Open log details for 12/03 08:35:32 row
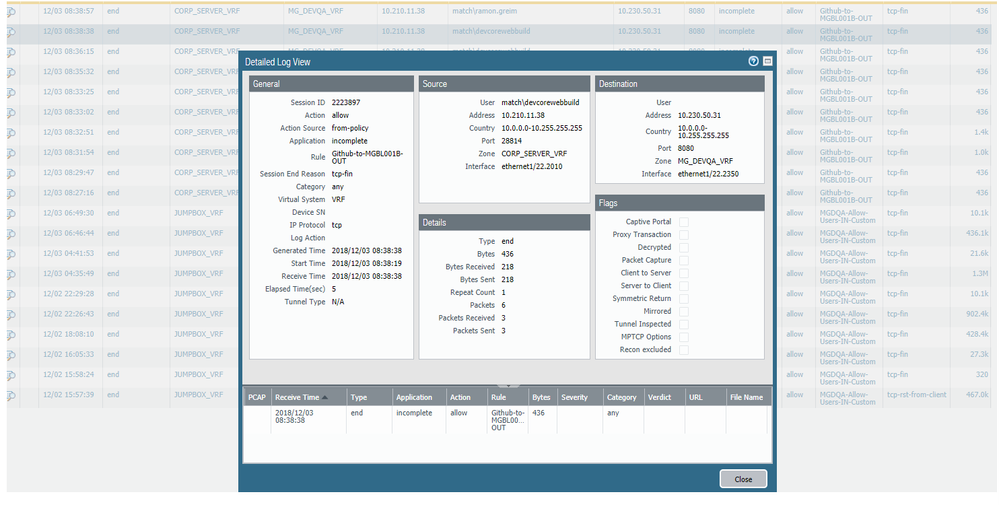The image size is (999, 505). pos(11,73)
